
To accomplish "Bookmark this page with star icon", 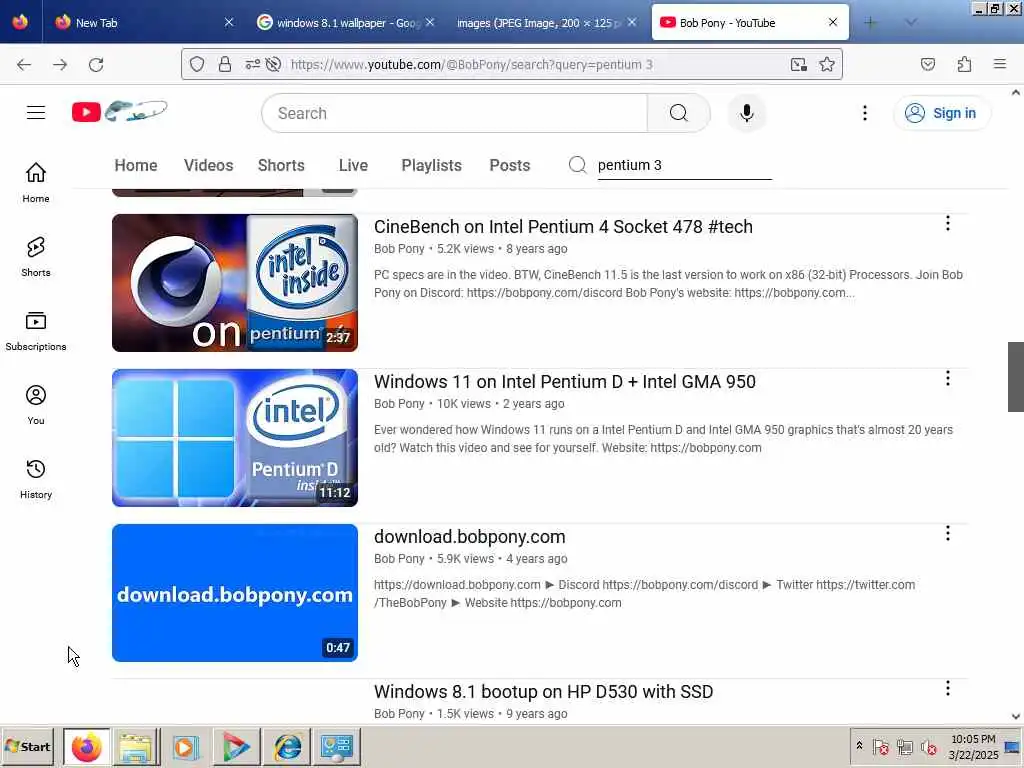I will point(827,64).
